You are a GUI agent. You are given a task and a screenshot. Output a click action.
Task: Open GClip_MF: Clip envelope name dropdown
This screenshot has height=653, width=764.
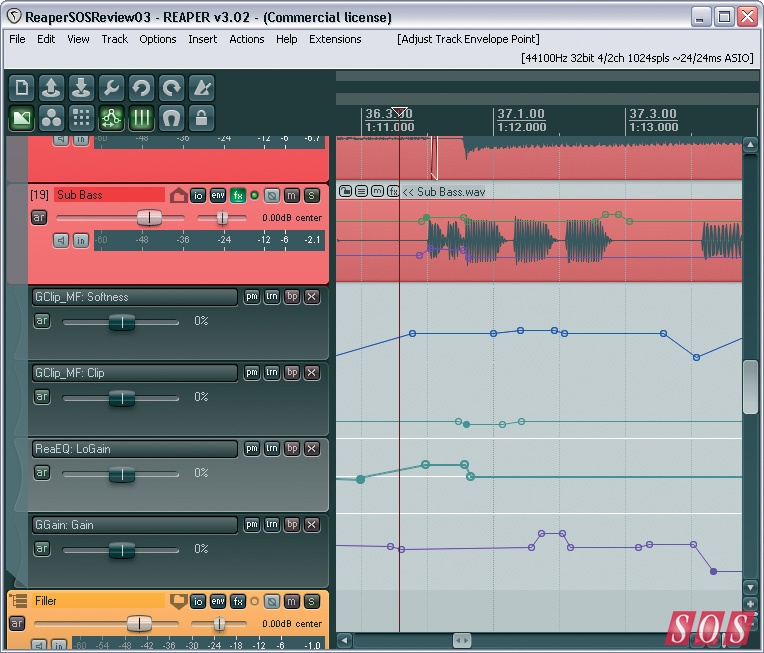point(135,373)
